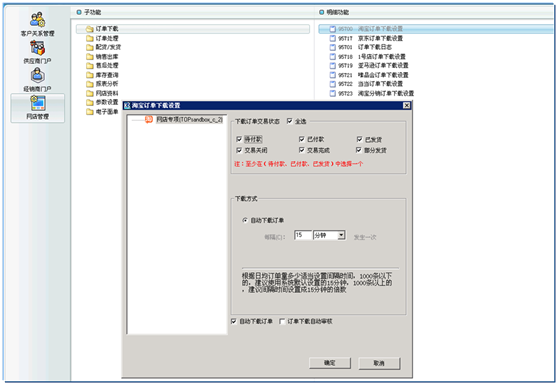Close the 淘宝订单下载设置 dialog
The height and width of the screenshot is (385, 558).
[x=406, y=105]
